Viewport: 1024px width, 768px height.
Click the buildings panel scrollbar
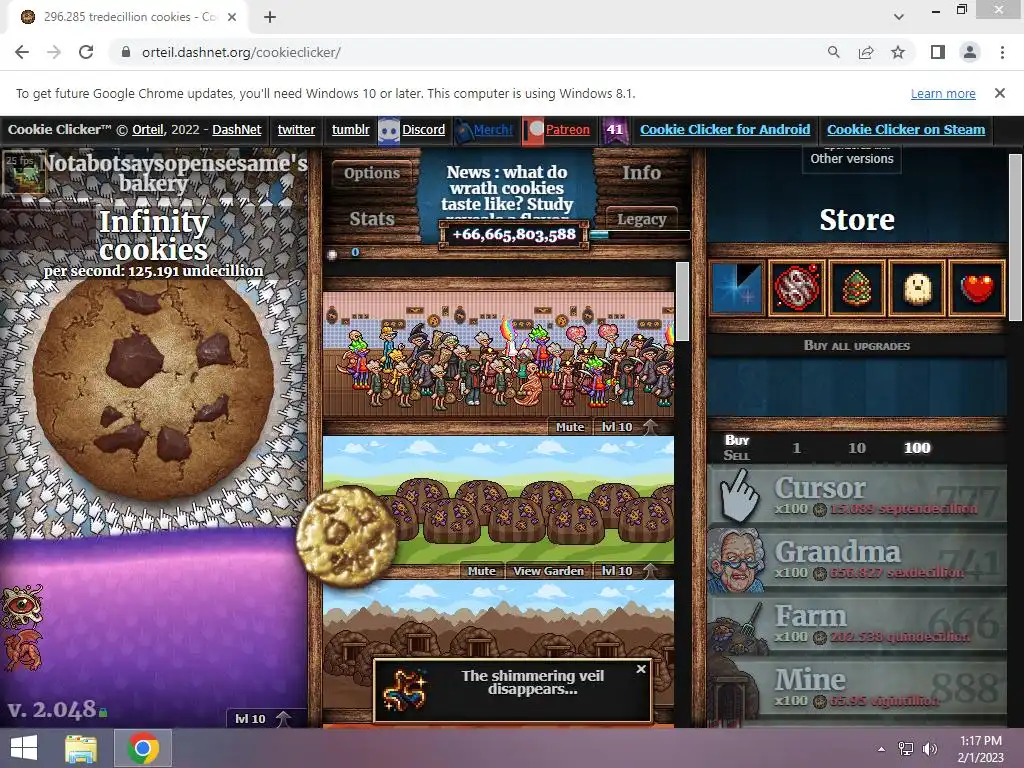click(682, 302)
